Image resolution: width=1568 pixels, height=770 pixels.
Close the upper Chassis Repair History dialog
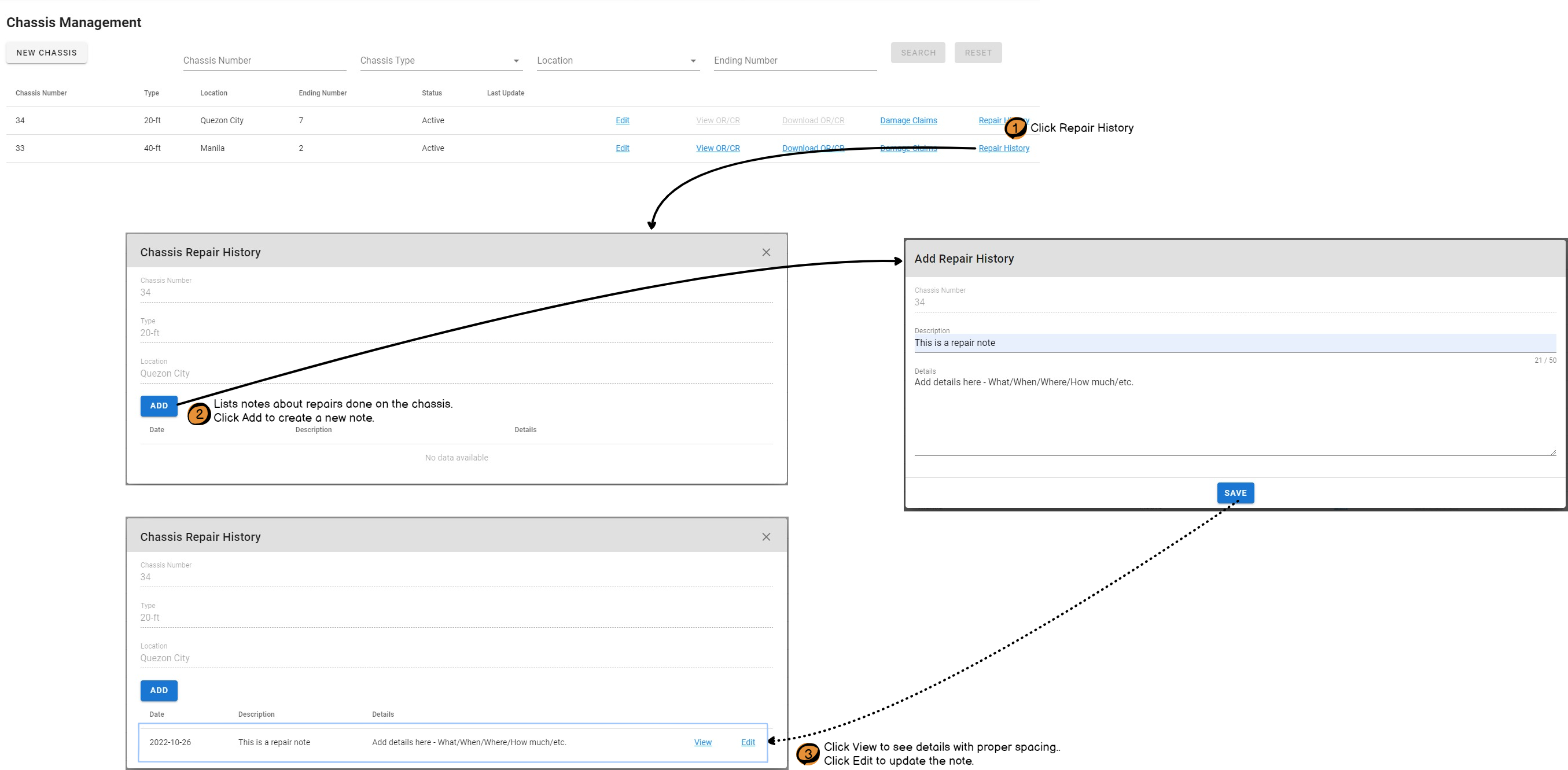coord(765,252)
